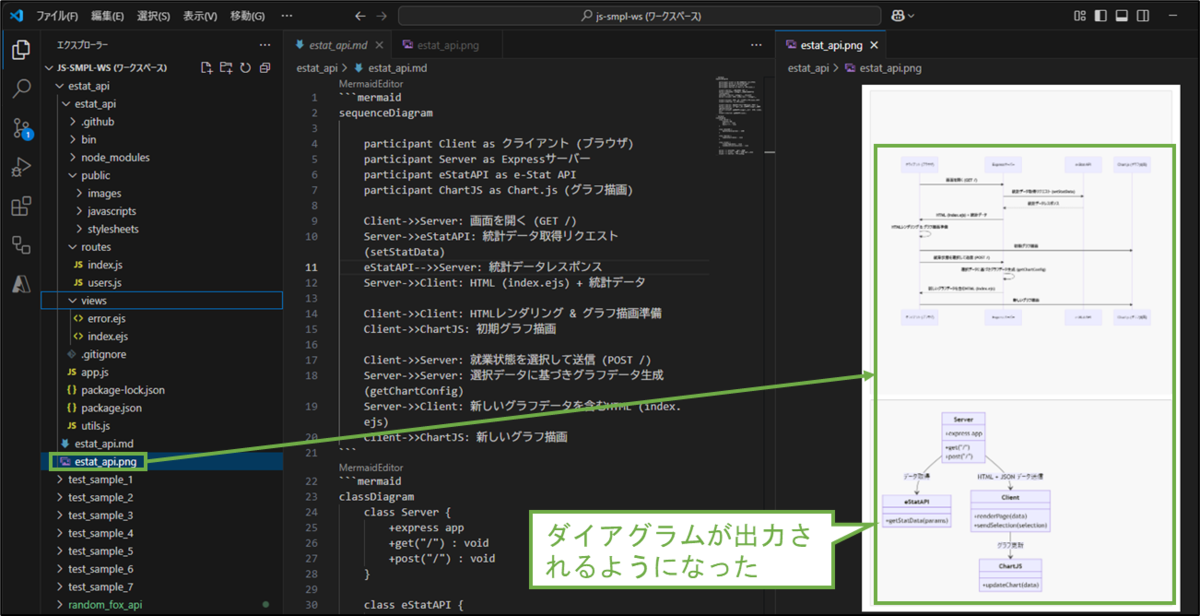
Task: Close estat_api.png tab in right group
Action: (x=874, y=45)
